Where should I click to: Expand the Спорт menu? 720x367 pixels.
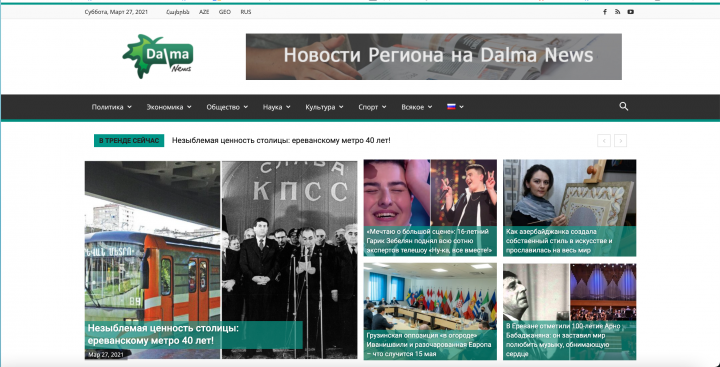(372, 107)
